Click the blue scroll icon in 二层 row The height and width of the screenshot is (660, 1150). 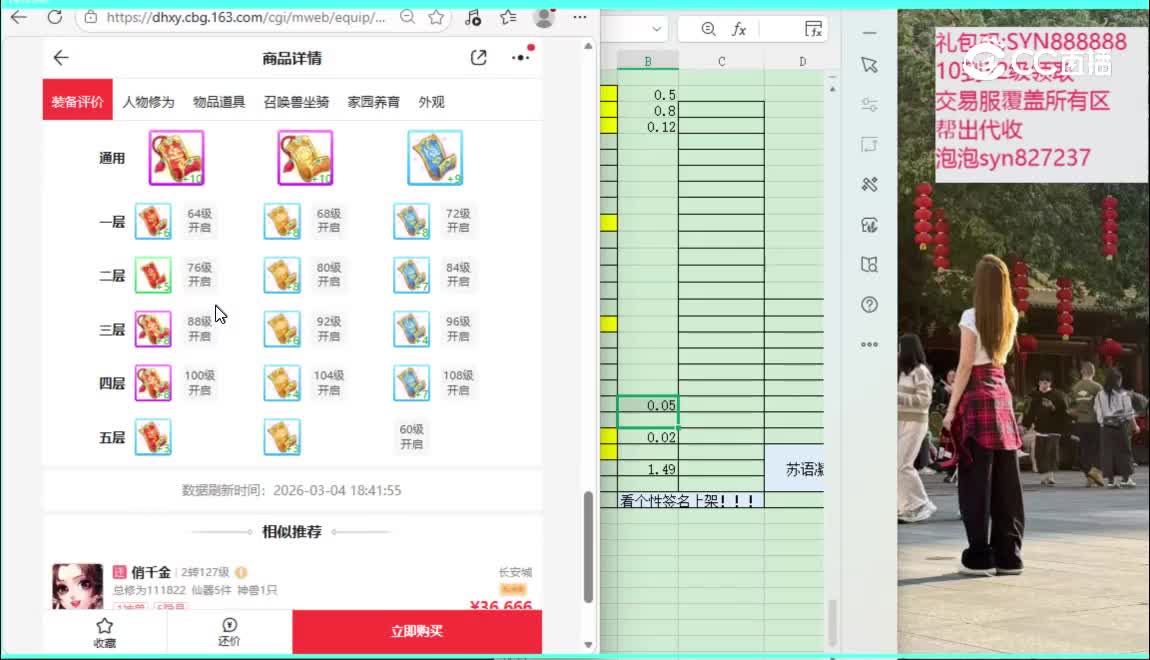point(411,275)
